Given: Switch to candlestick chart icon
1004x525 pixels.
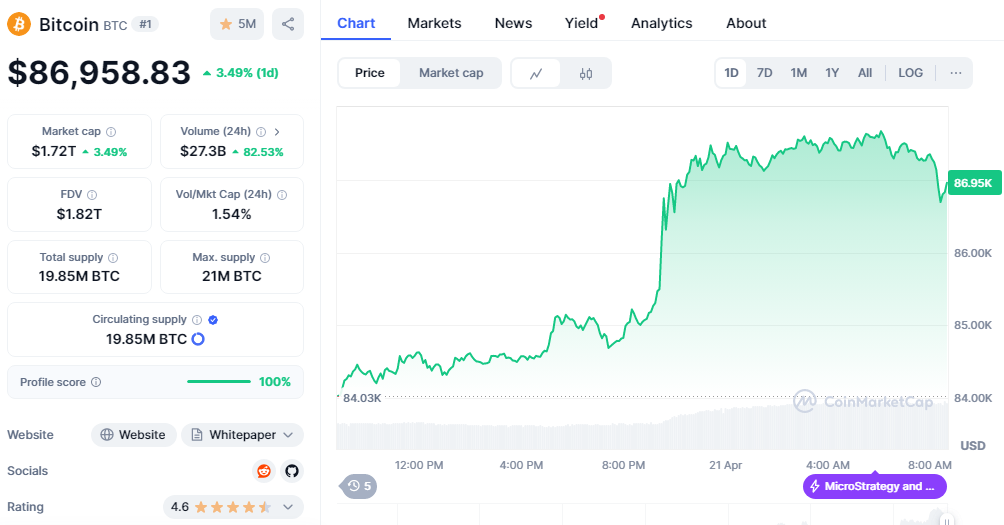Looking at the screenshot, I should 586,73.
